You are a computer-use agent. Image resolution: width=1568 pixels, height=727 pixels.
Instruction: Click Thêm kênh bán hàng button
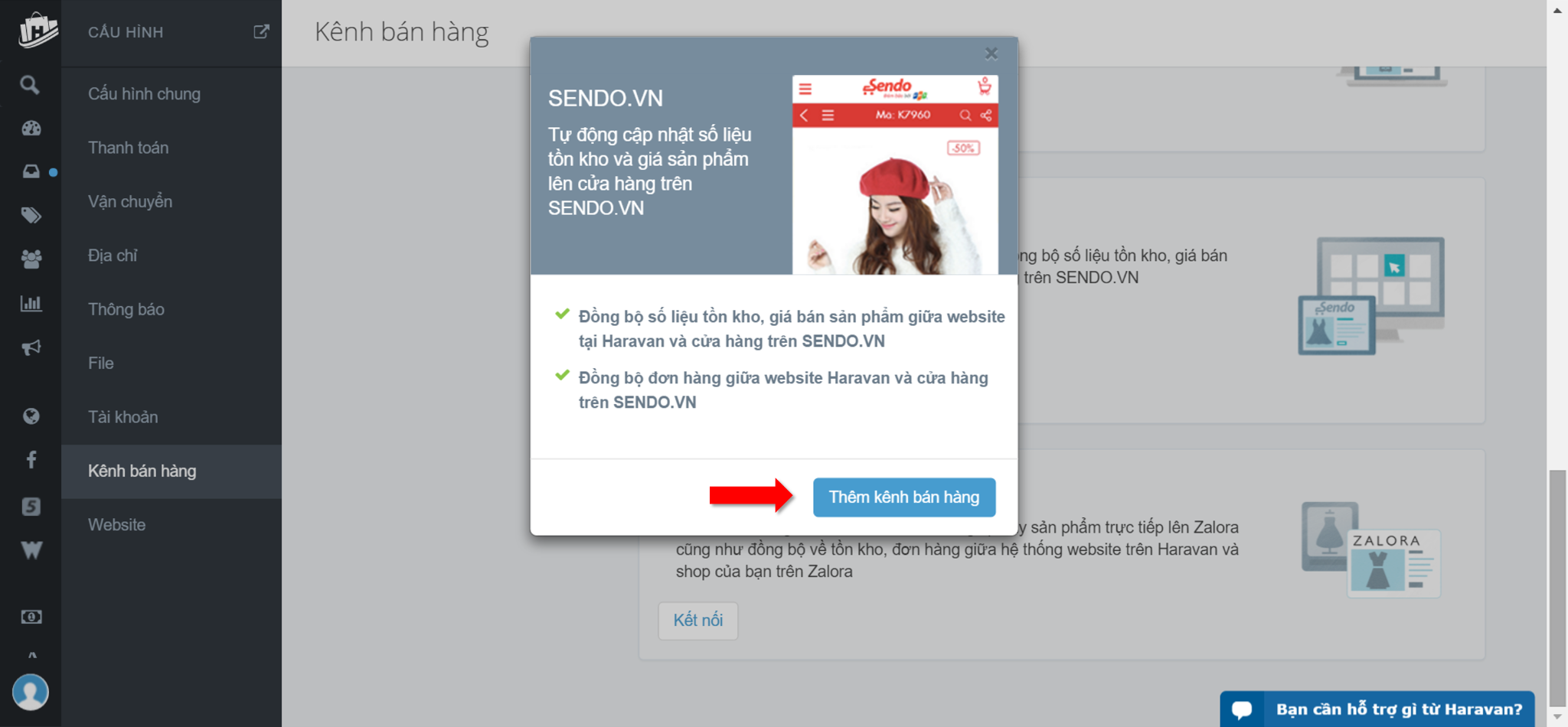tap(904, 497)
